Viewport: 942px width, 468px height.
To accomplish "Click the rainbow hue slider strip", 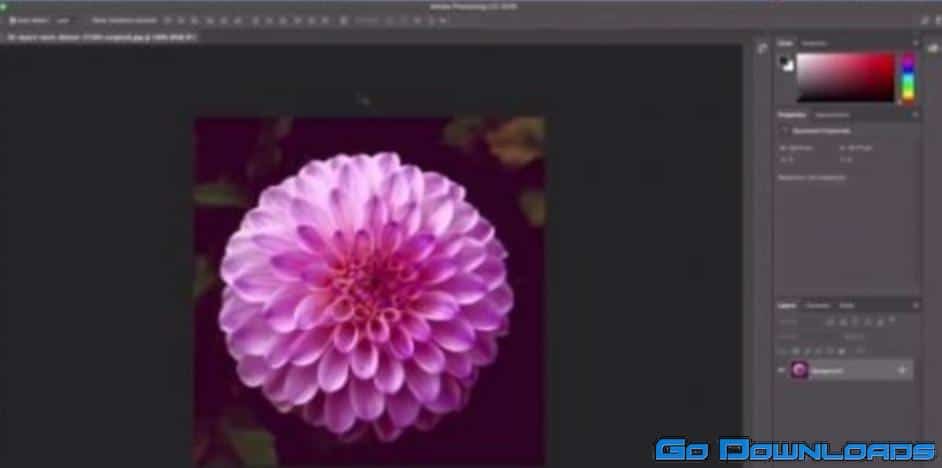I will (908, 76).
